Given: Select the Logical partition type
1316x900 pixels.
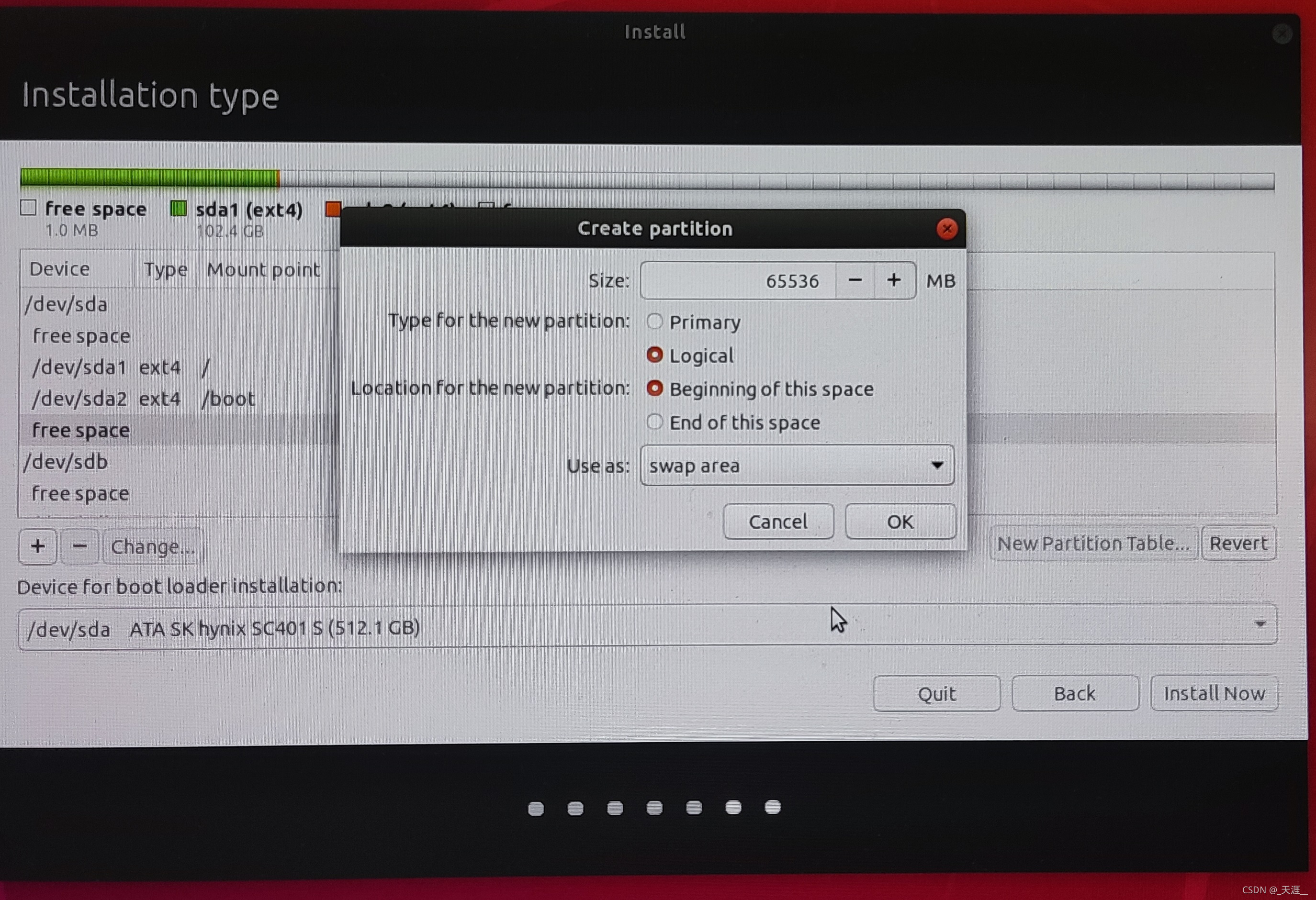Looking at the screenshot, I should tap(654, 355).
